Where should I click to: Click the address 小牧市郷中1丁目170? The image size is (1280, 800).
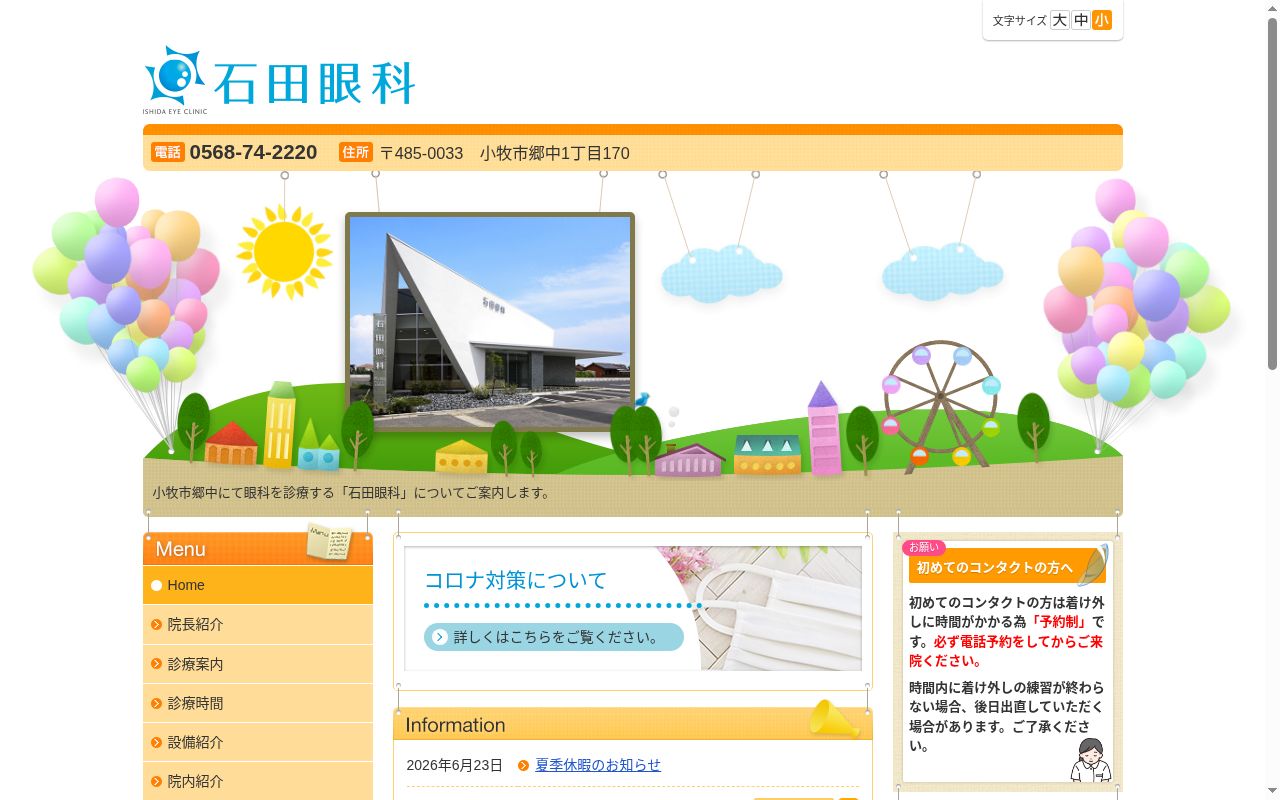pos(555,153)
